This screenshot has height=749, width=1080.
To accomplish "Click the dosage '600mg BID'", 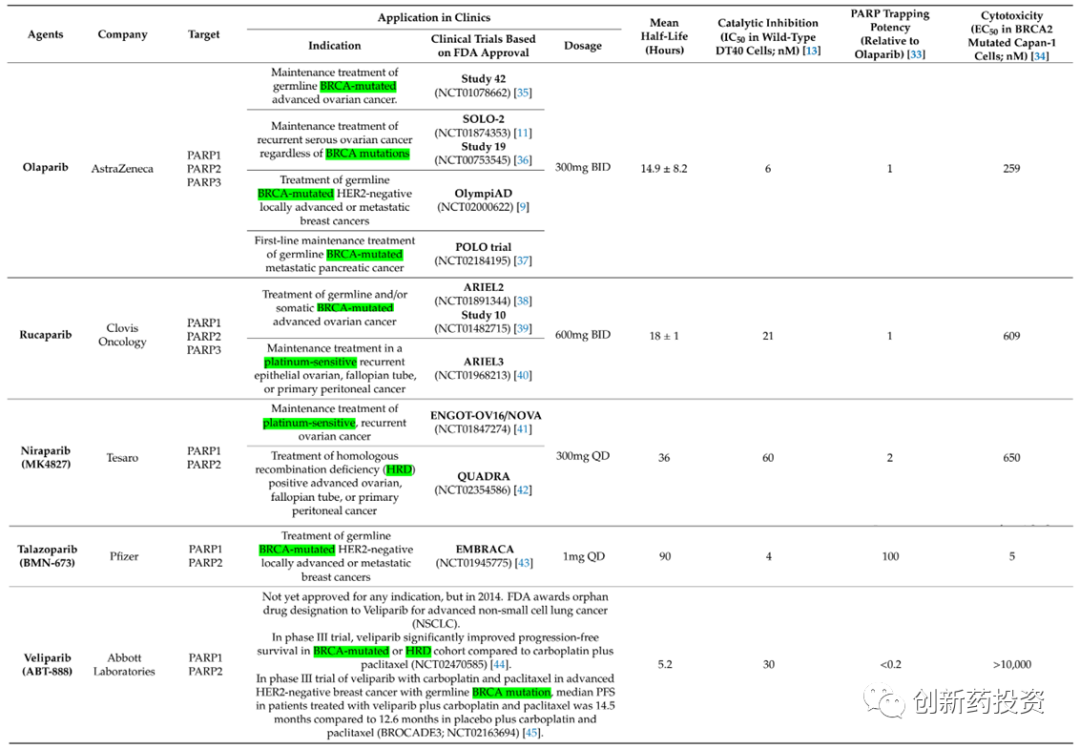I will pos(583,335).
